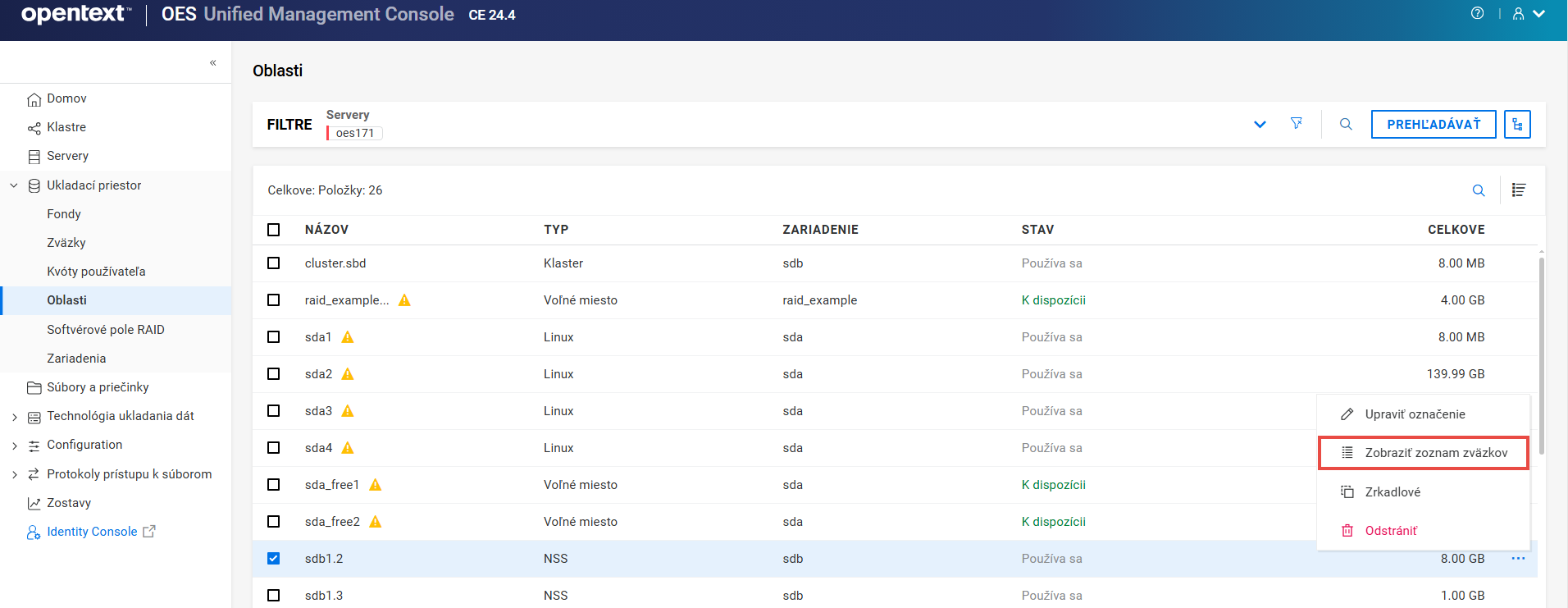This screenshot has height=608, width=1568.
Task: Open the tree view icon button
Action: (1517, 125)
